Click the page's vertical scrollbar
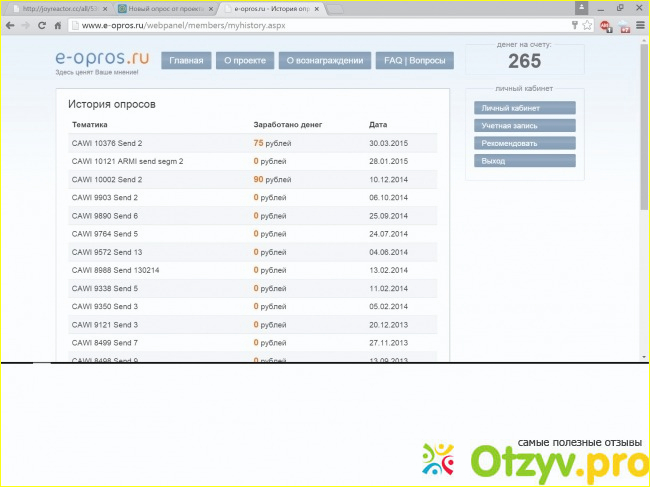The width and height of the screenshot is (650, 487). (x=644, y=150)
